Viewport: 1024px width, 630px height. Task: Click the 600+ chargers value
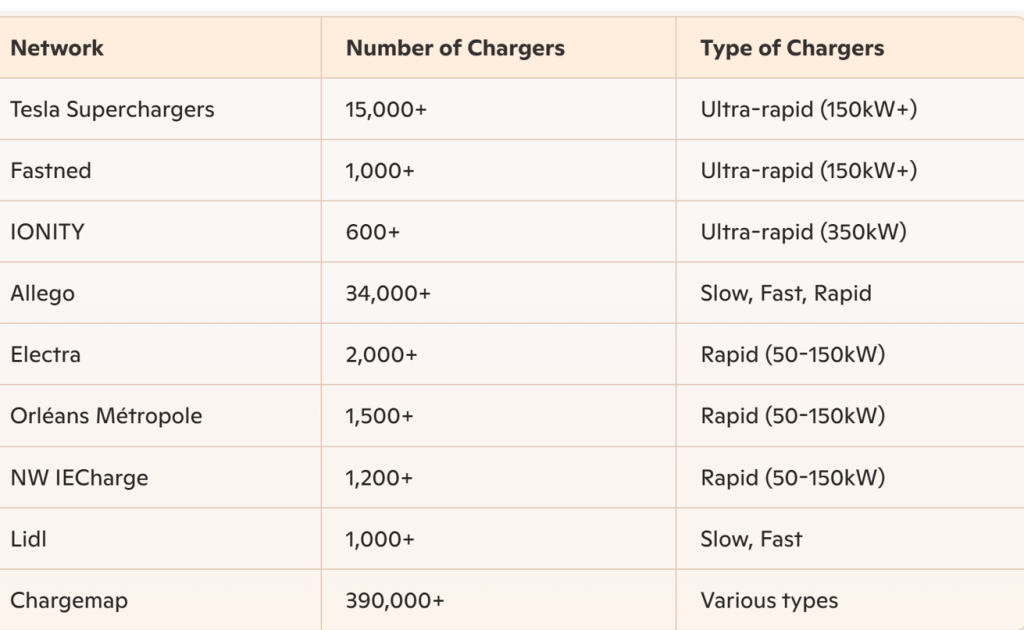(x=372, y=232)
